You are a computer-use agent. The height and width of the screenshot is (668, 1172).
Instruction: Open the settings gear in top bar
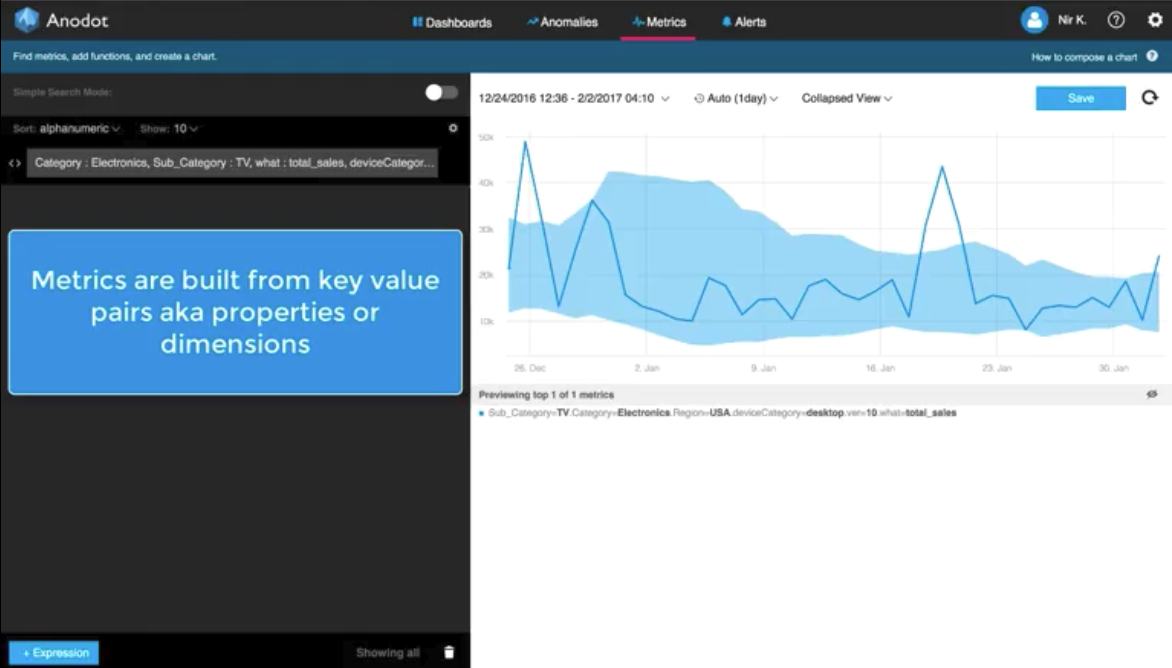pyautogui.click(x=1155, y=20)
